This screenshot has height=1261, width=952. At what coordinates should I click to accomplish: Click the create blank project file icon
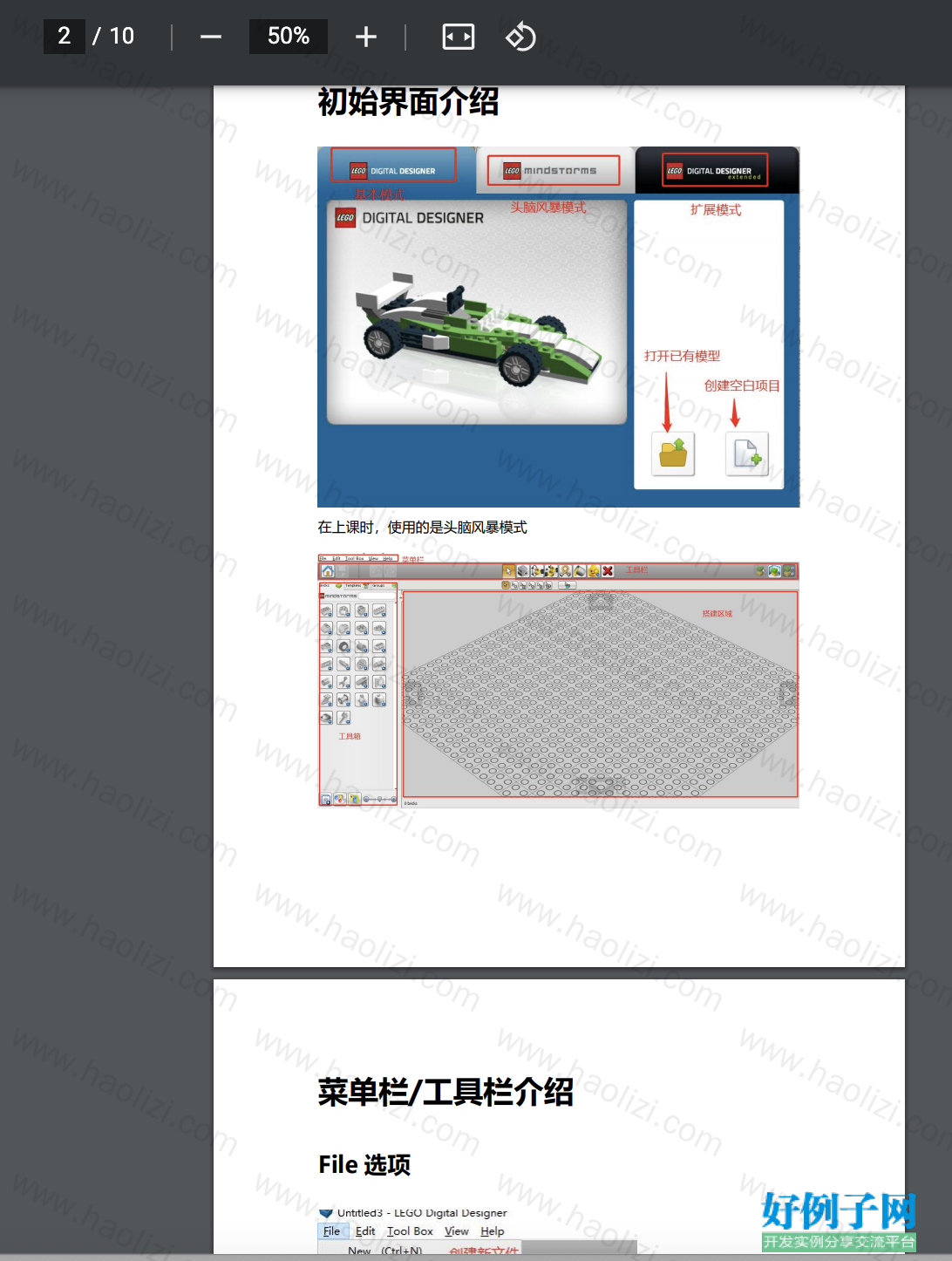pyautogui.click(x=747, y=453)
